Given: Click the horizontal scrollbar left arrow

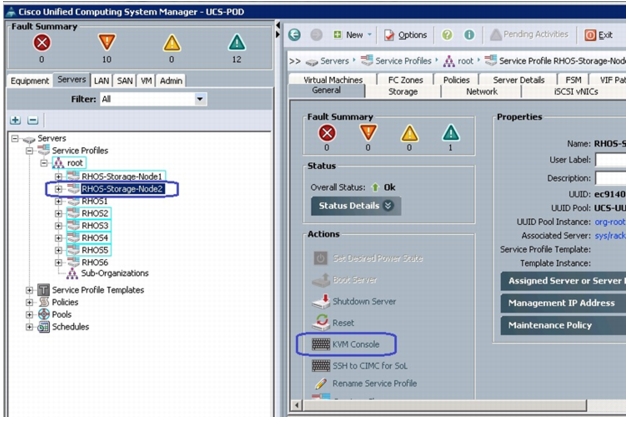Looking at the screenshot, I should click(x=297, y=405).
